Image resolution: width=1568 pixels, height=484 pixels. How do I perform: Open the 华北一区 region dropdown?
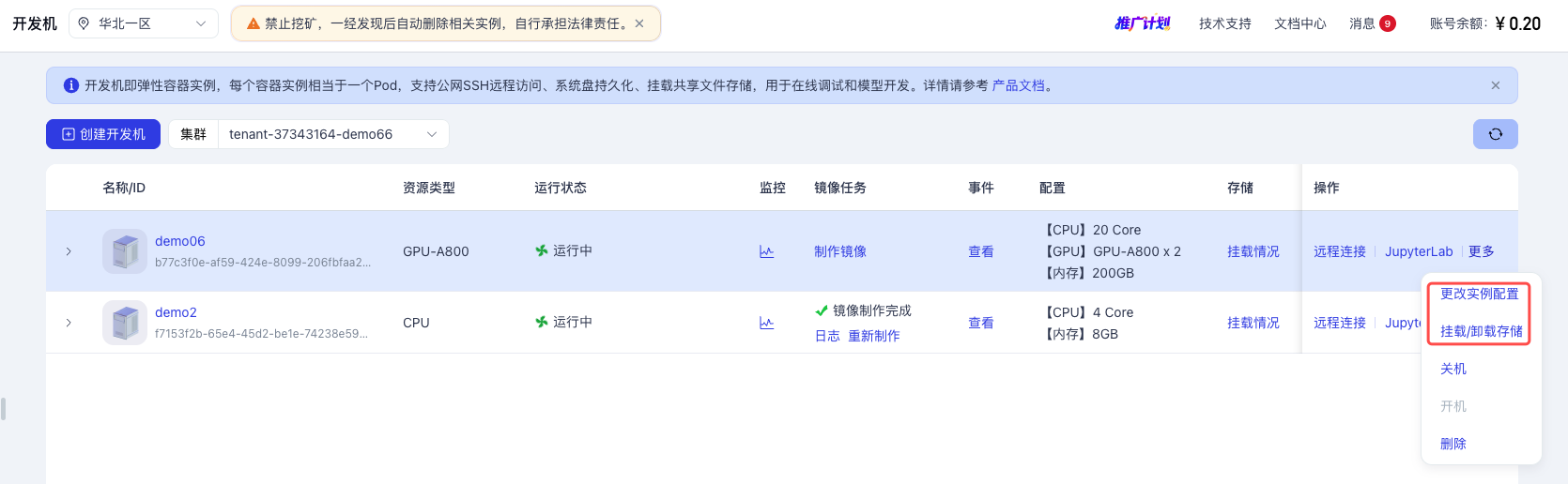pyautogui.click(x=143, y=23)
